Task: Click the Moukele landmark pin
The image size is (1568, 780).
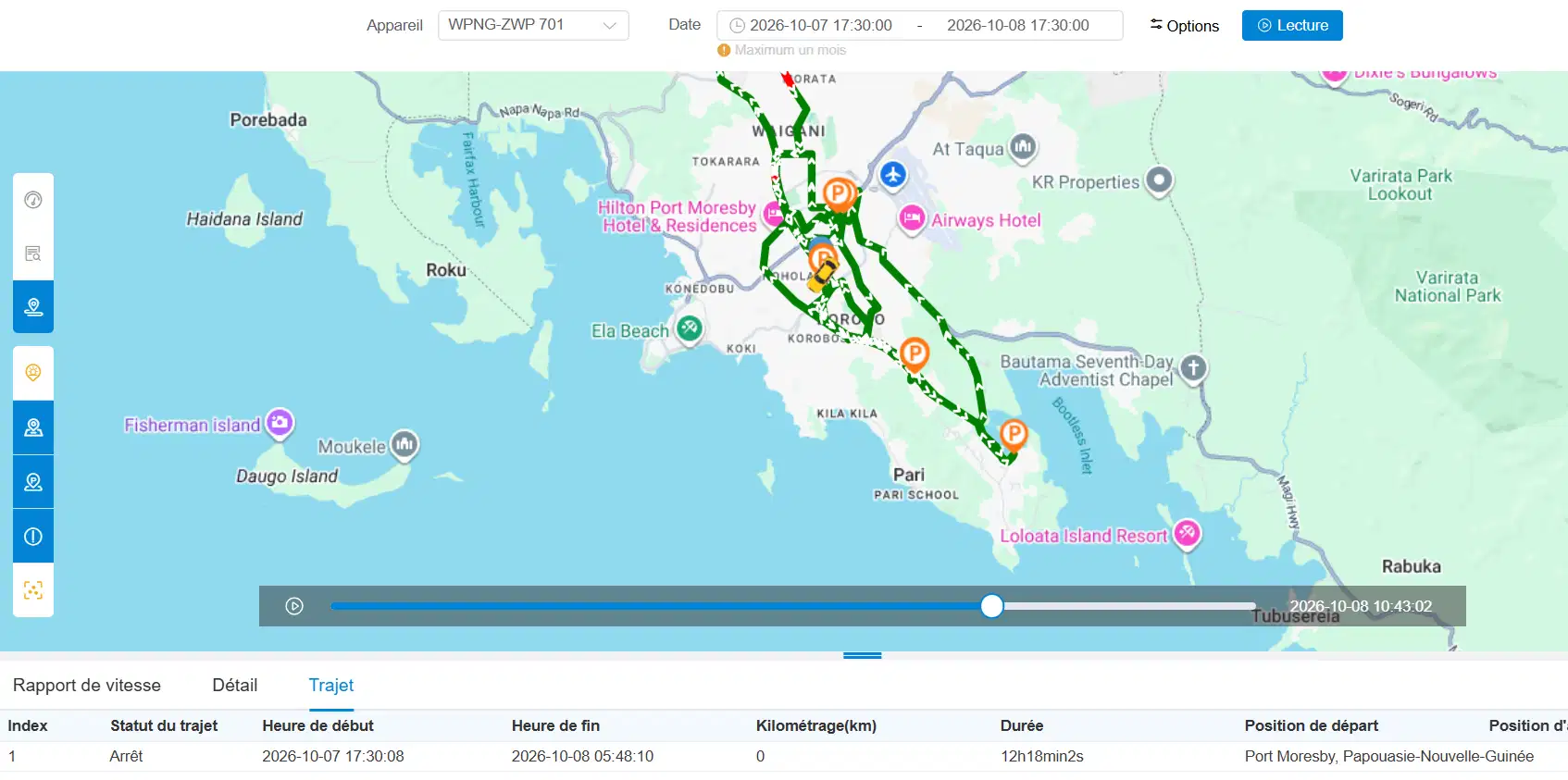Action: [404, 445]
